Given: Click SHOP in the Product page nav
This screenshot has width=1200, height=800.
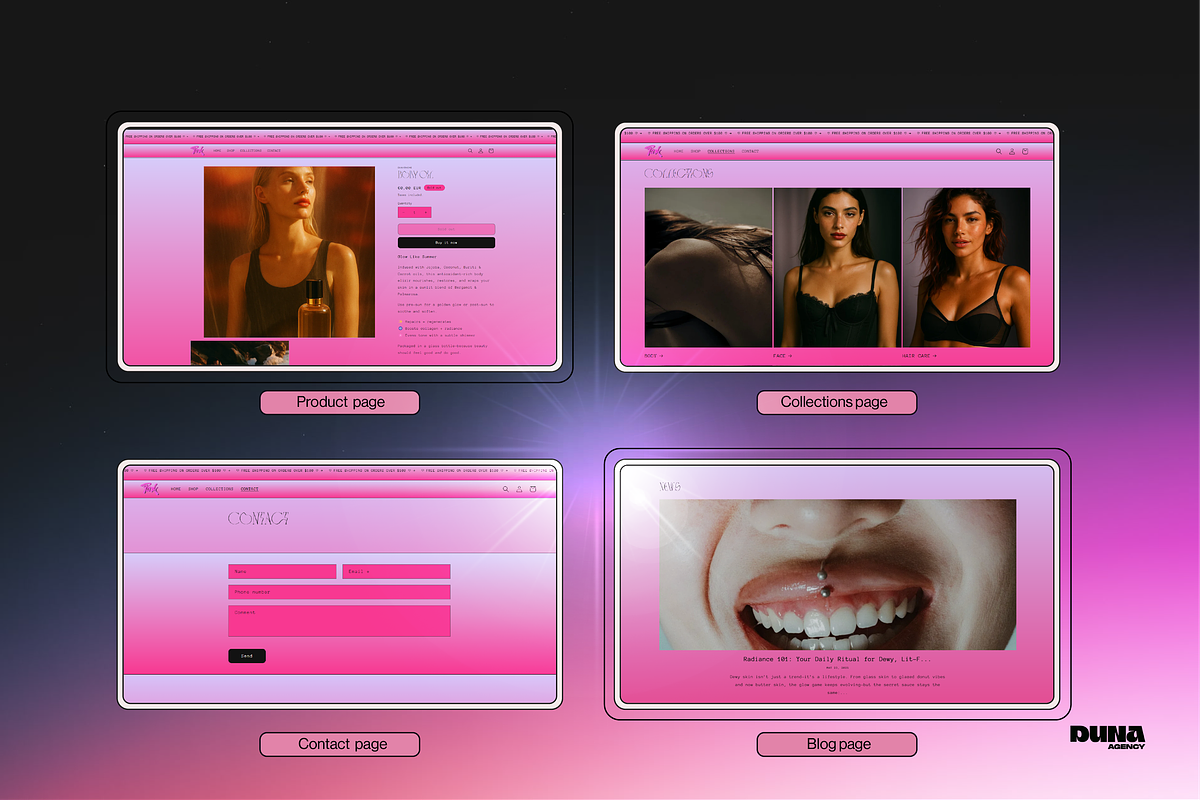Looking at the screenshot, I should tap(230, 151).
